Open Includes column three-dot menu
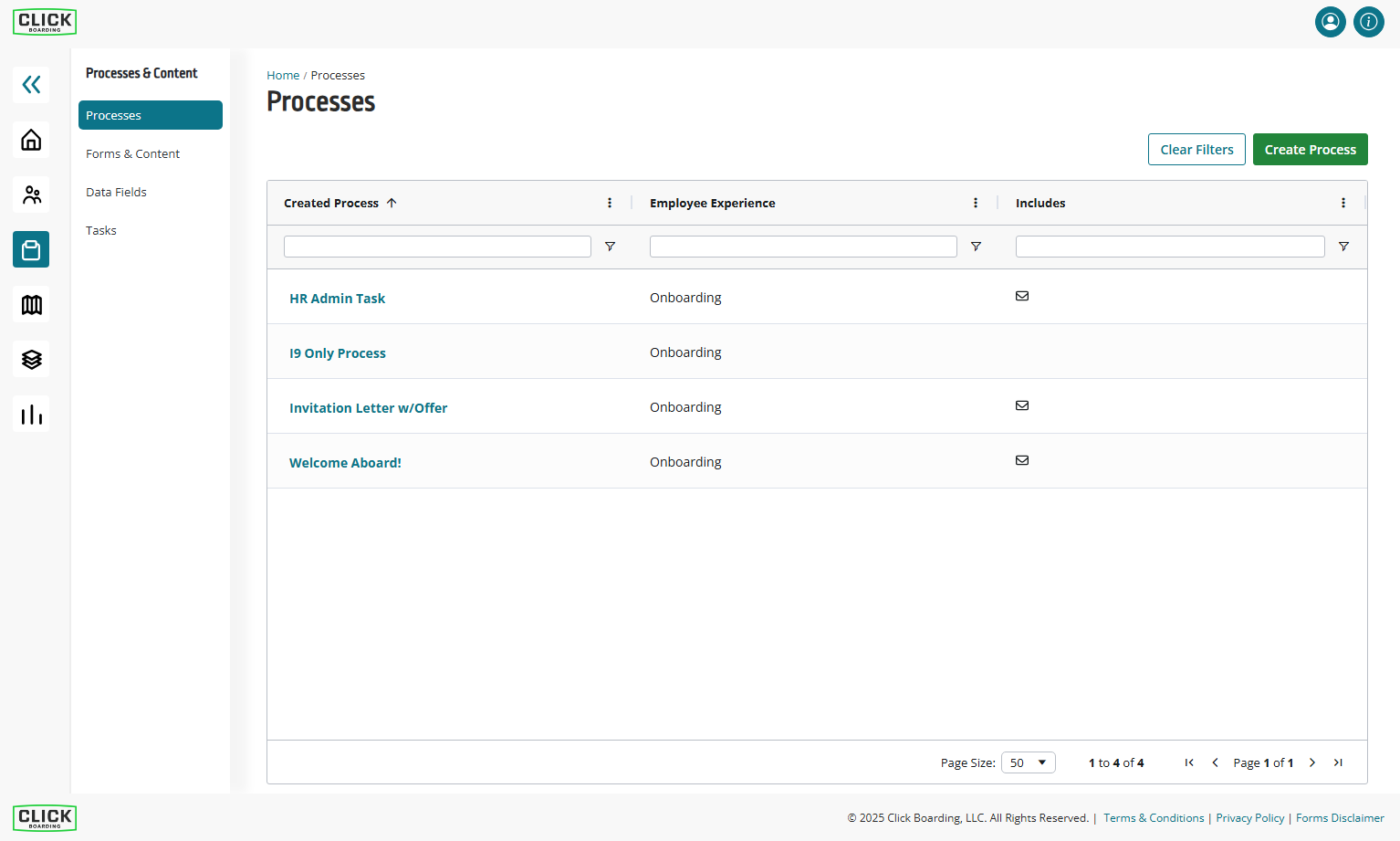 tap(1343, 203)
